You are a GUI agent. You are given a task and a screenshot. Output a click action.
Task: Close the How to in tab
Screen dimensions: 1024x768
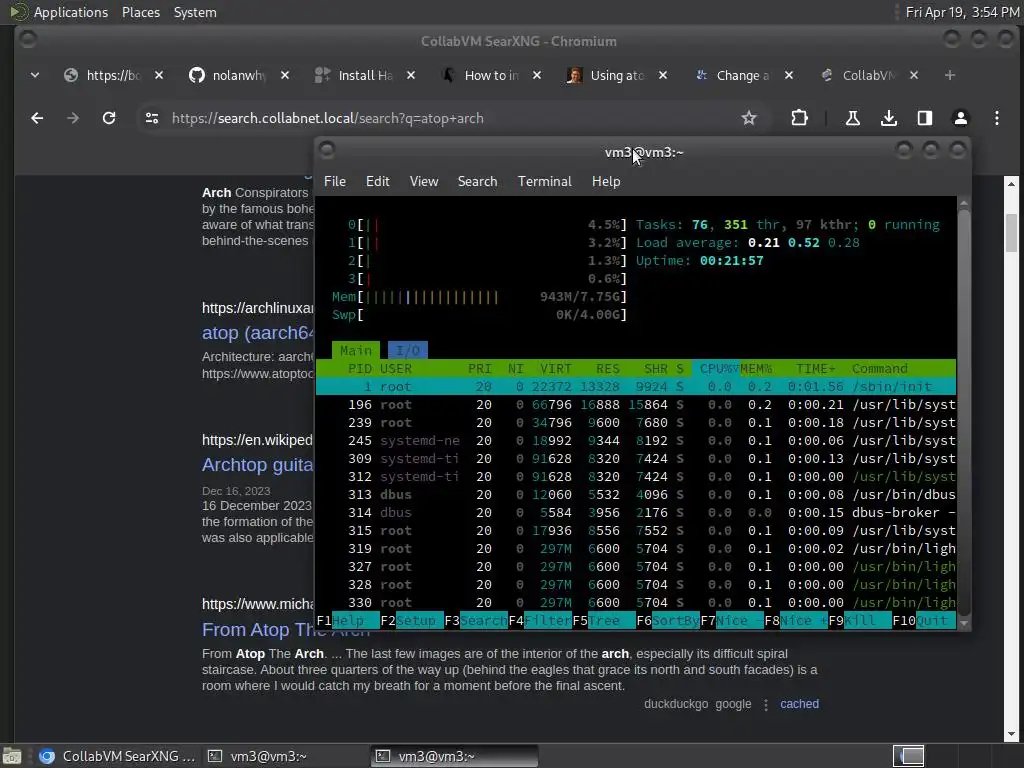click(x=537, y=75)
